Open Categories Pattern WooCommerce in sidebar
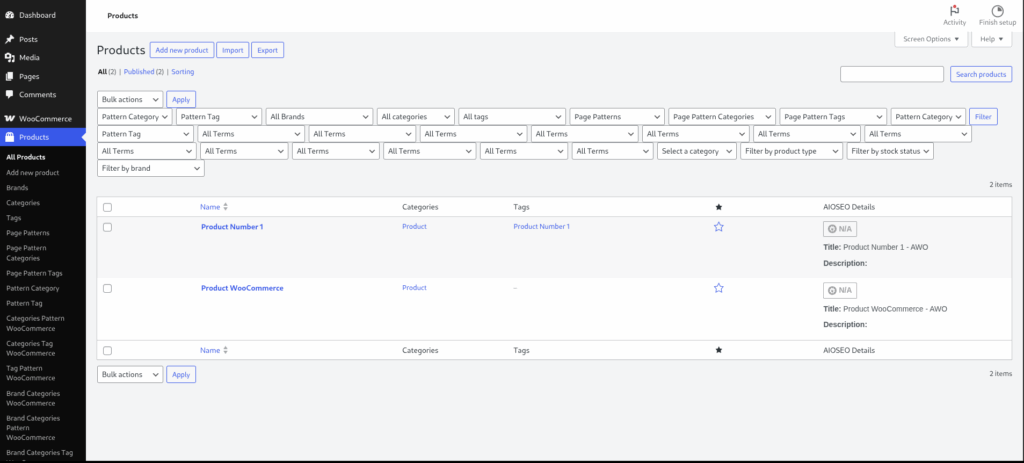Viewport: 1024px width, 463px height. pyautogui.click(x=35, y=323)
